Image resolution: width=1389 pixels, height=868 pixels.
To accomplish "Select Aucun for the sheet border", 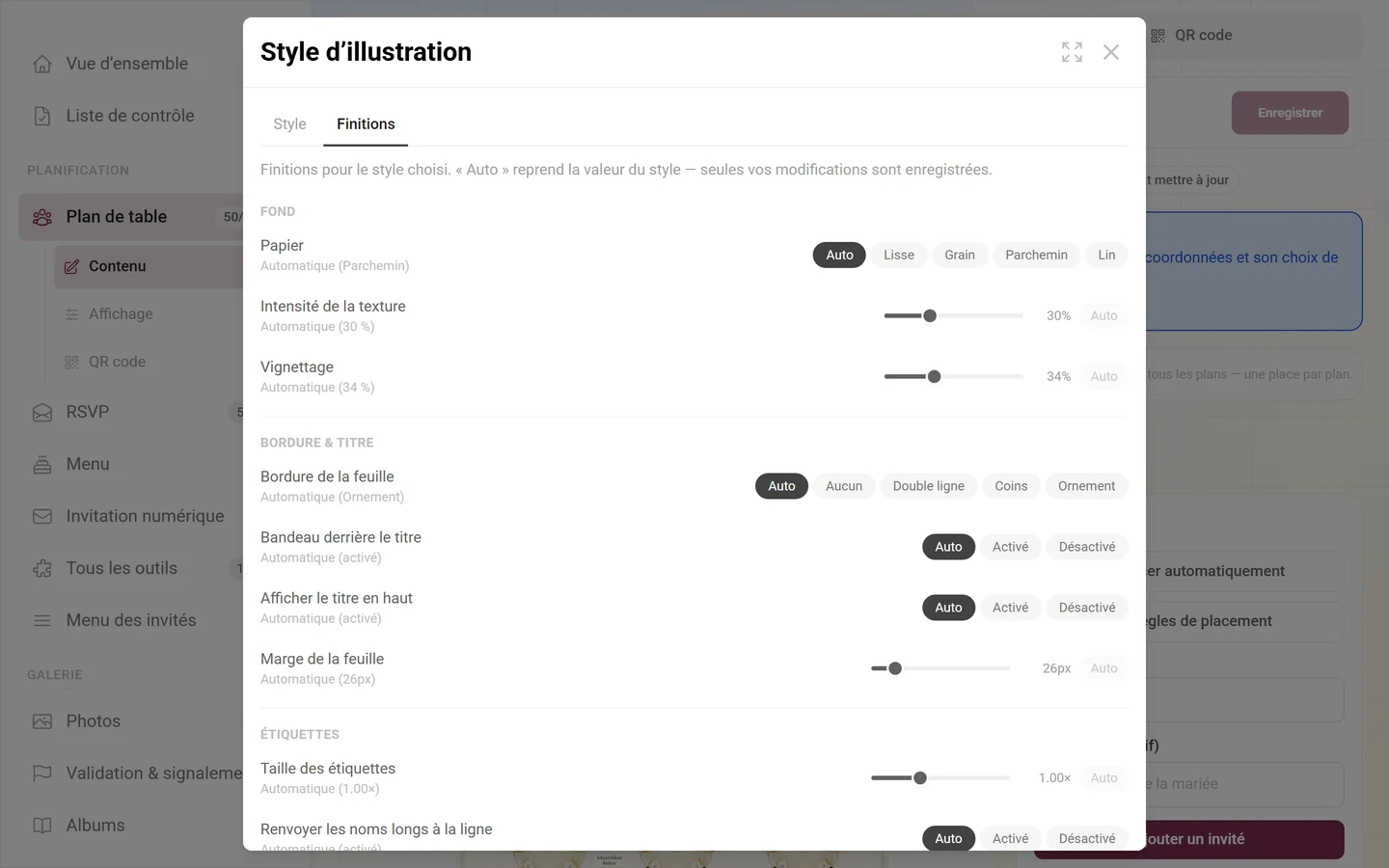I will (x=844, y=486).
